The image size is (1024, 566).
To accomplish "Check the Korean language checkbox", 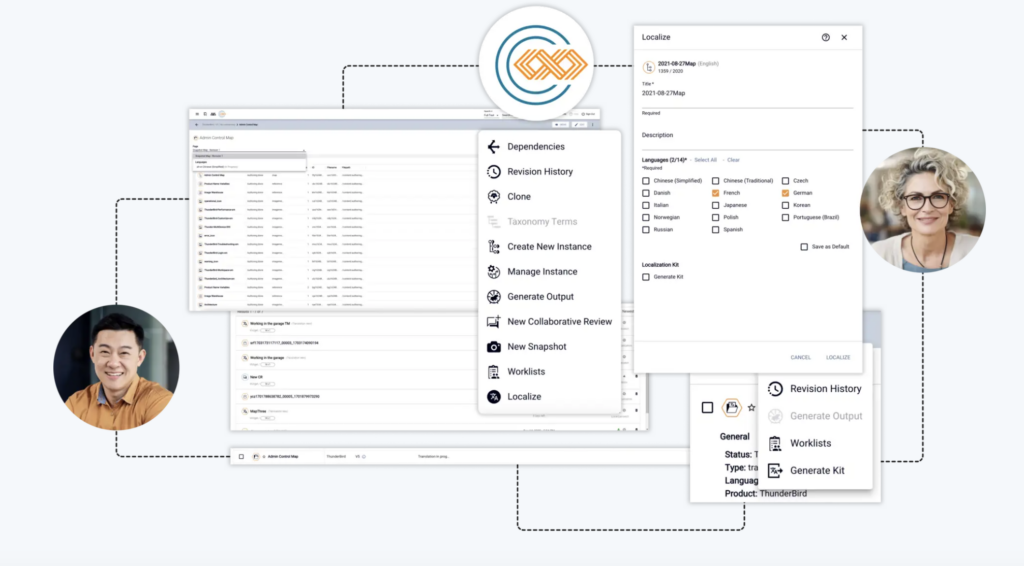I will click(786, 206).
